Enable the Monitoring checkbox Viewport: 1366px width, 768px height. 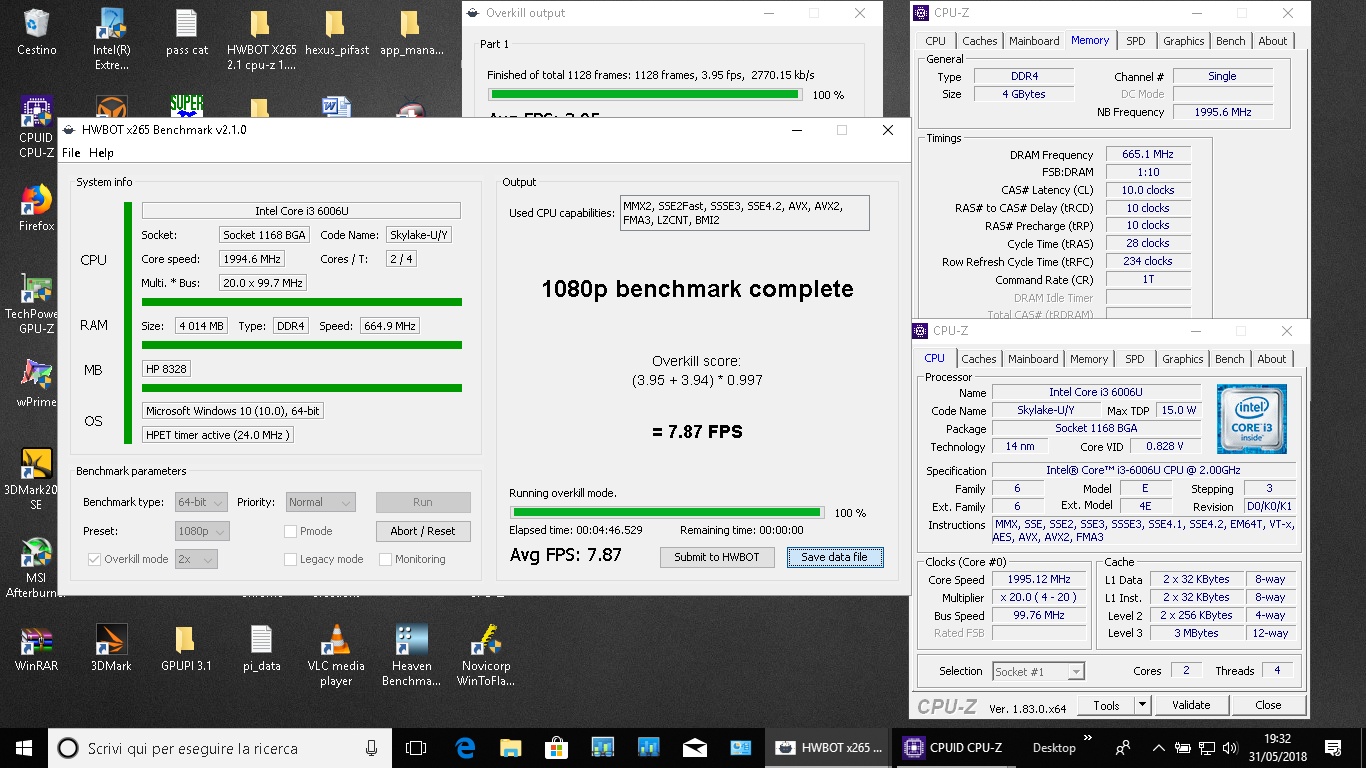[x=385, y=559]
